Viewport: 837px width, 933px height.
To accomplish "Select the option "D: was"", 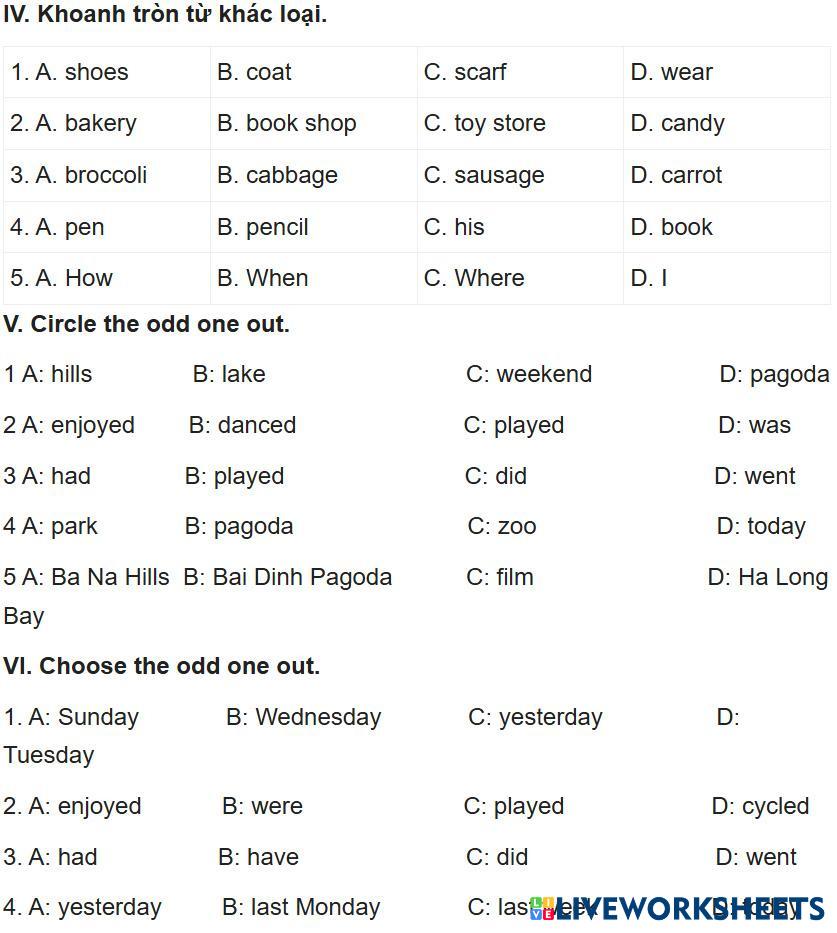I will coord(754,425).
